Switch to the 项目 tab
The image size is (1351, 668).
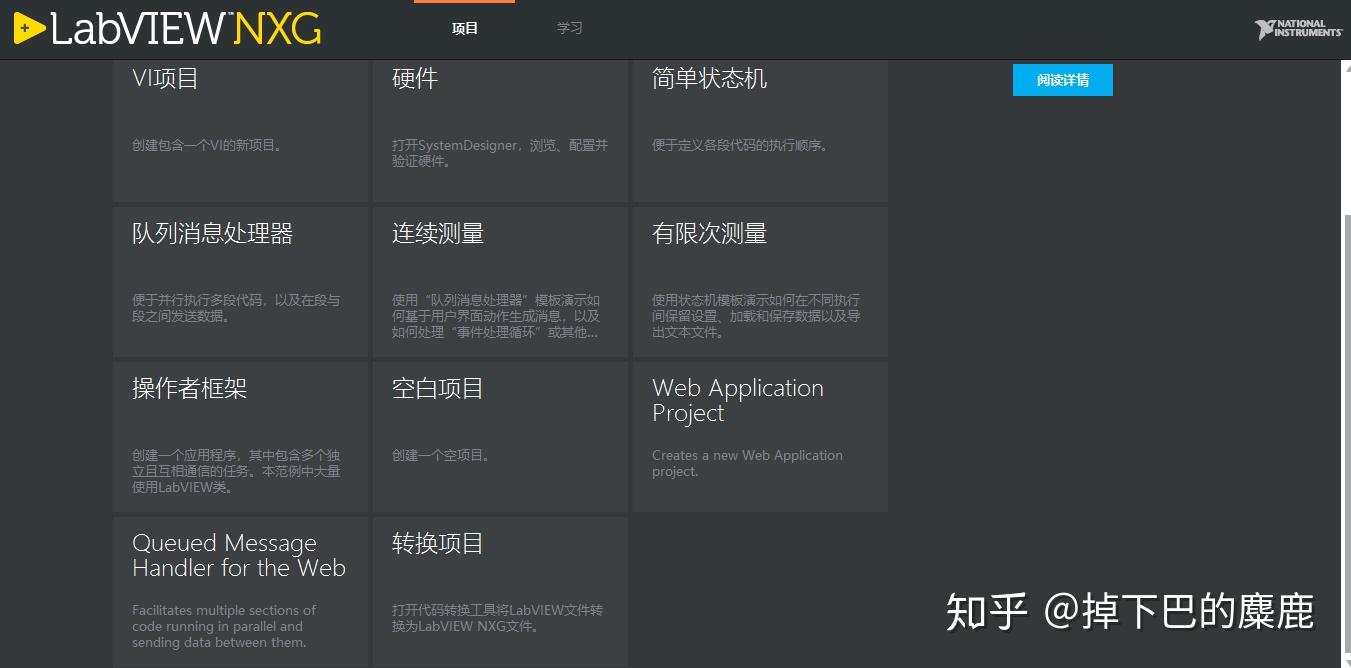[464, 28]
